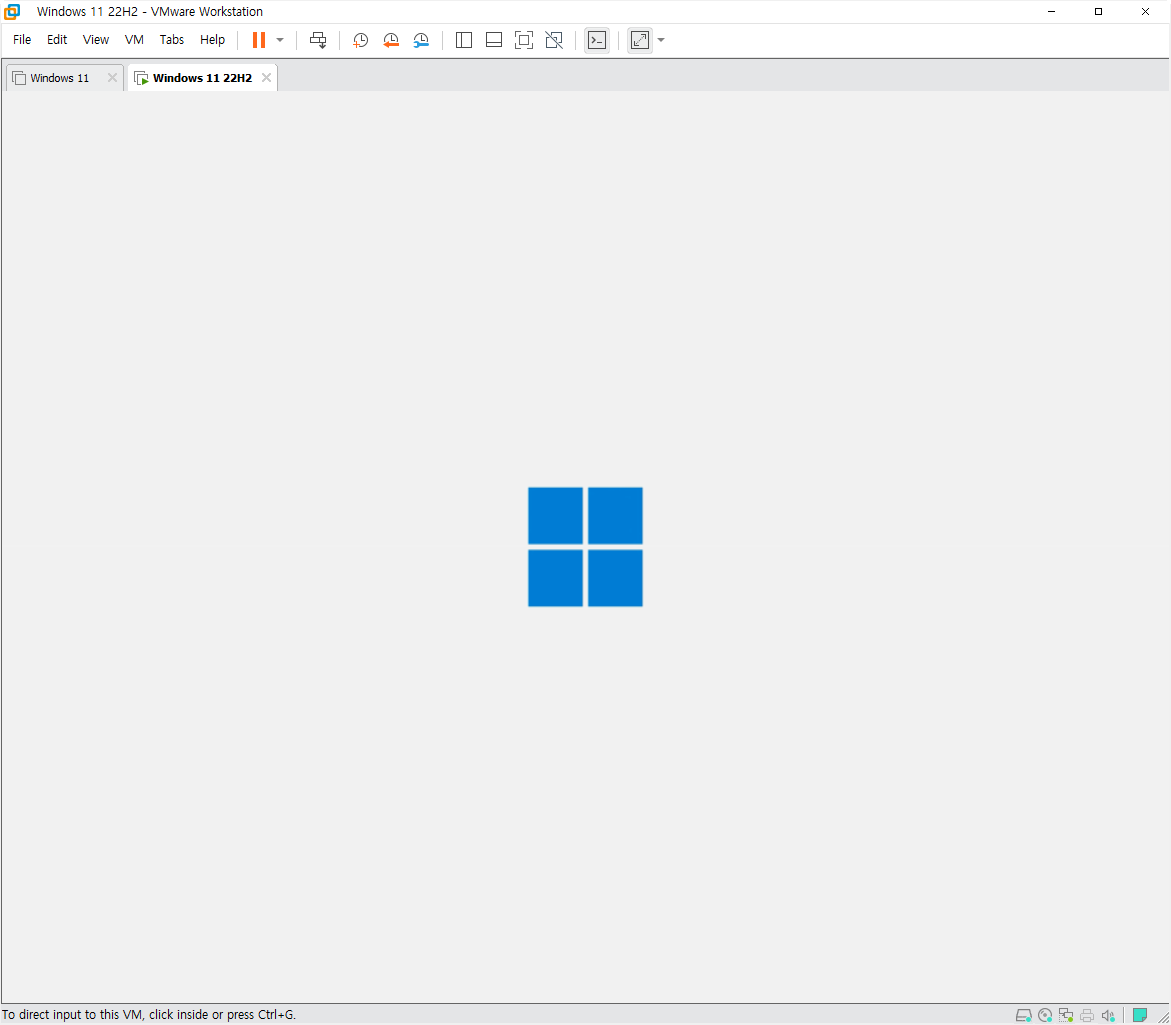Expand the power options dropdown arrow
The height and width of the screenshot is (1025, 1171).
point(280,40)
